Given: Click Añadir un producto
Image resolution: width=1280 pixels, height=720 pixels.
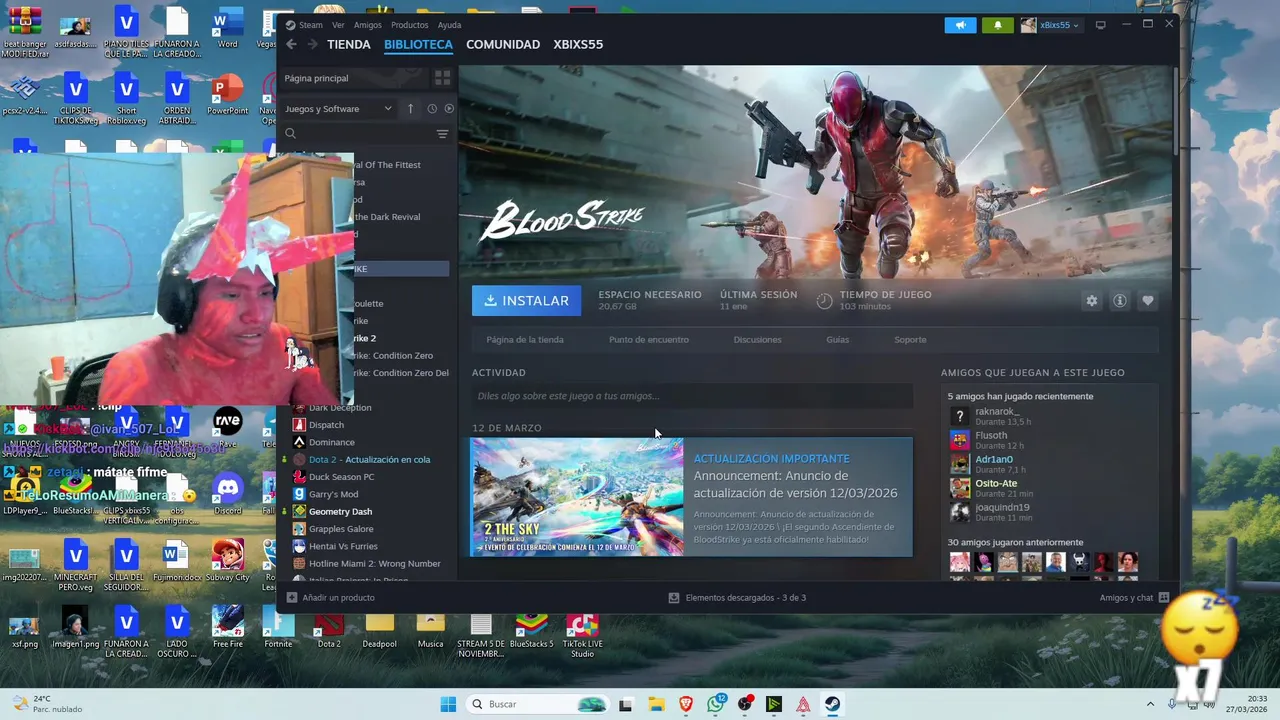Looking at the screenshot, I should [x=331, y=598].
